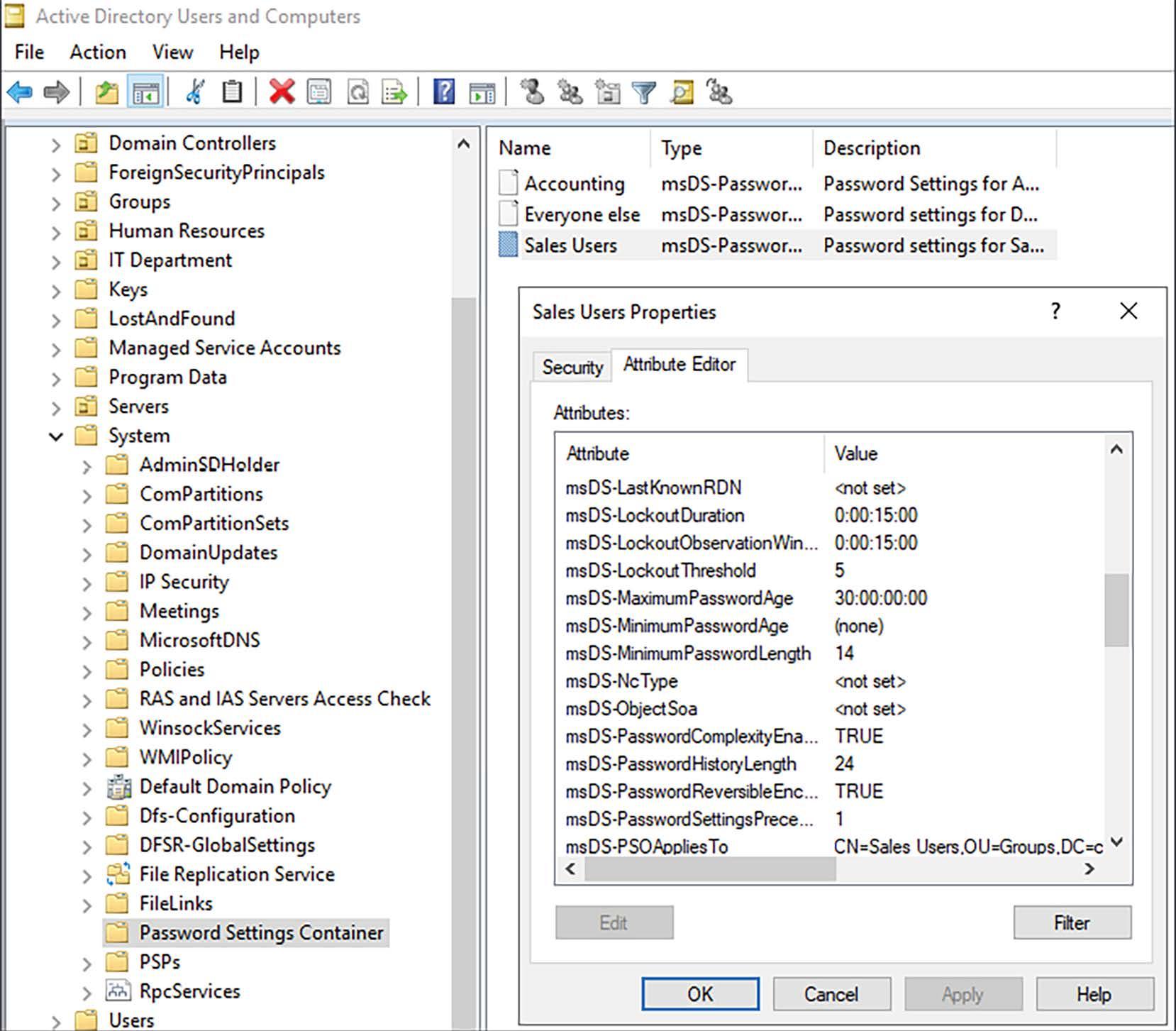This screenshot has height=1031, width=1176.
Task: Click the Default Domain Policy tree icon
Action: coord(118,786)
